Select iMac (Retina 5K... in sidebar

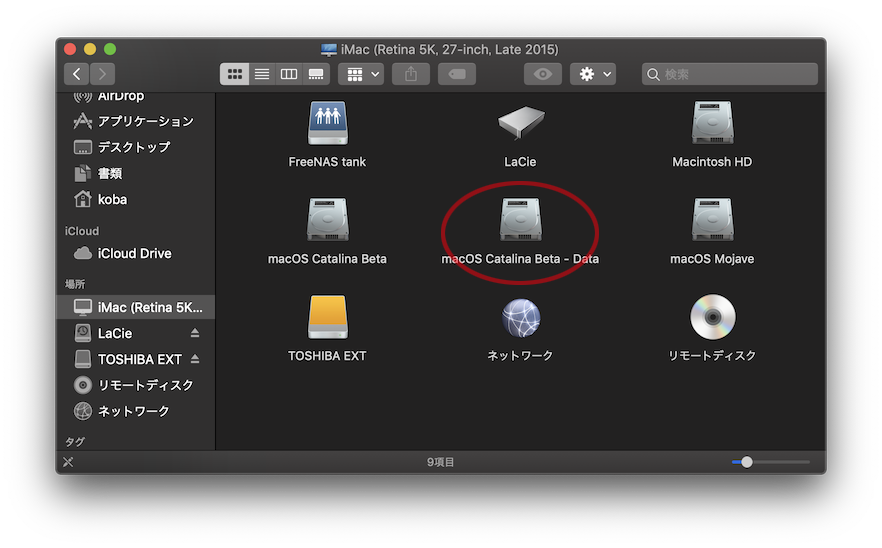136,307
